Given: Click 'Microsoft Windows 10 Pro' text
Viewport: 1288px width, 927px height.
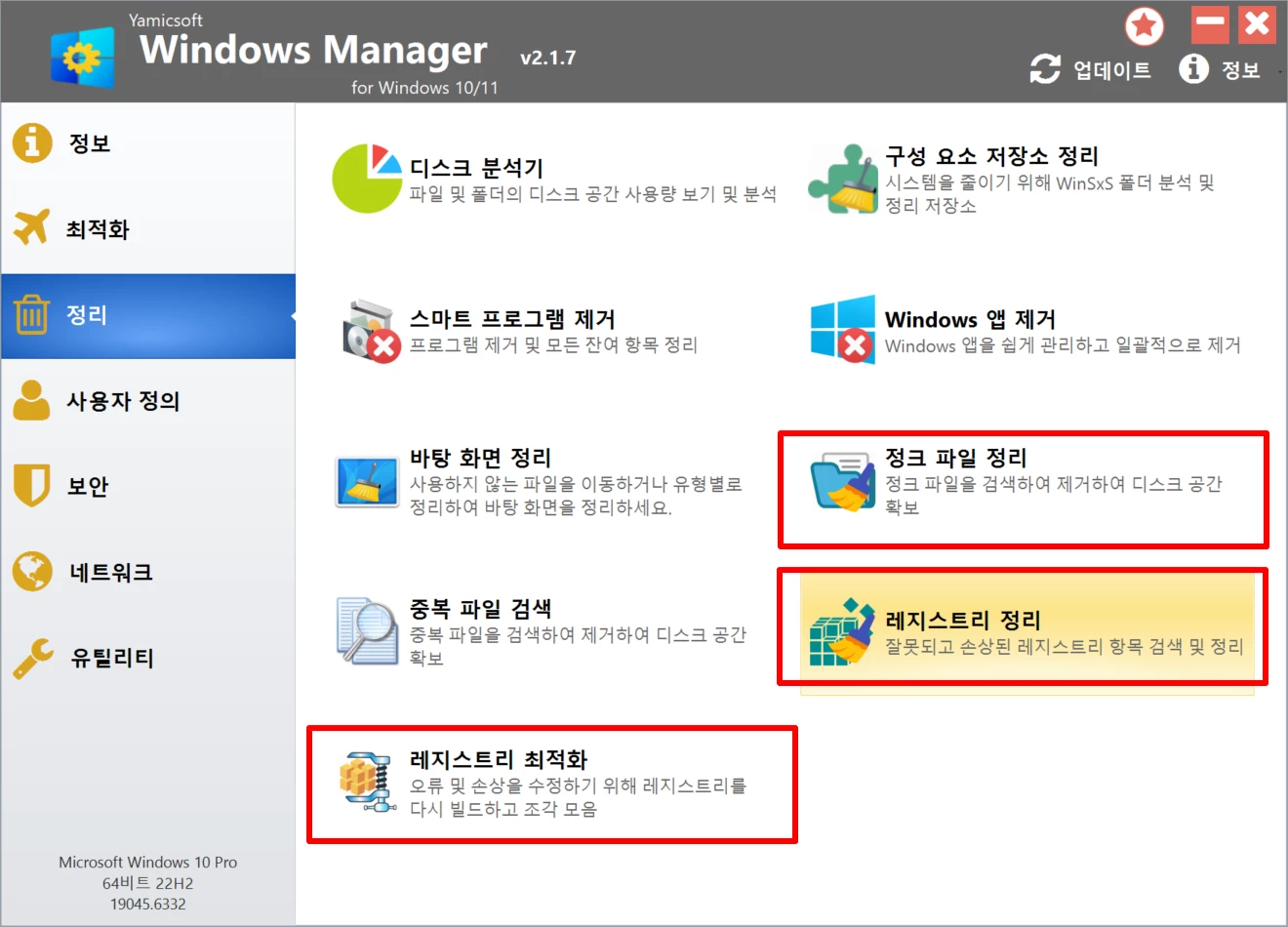Looking at the screenshot, I should point(148,863).
